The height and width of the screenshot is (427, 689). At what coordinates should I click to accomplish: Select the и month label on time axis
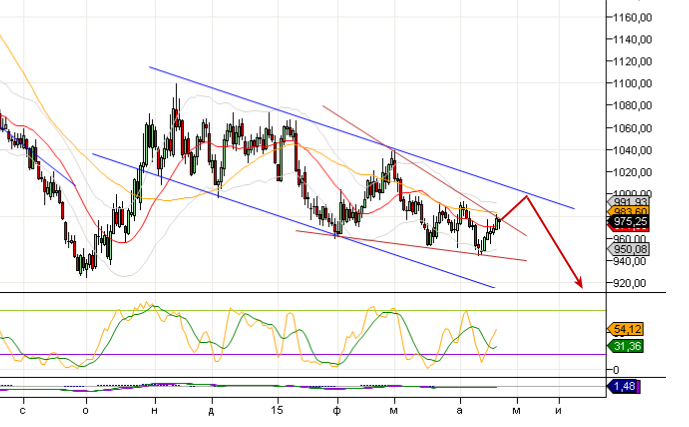click(x=559, y=410)
